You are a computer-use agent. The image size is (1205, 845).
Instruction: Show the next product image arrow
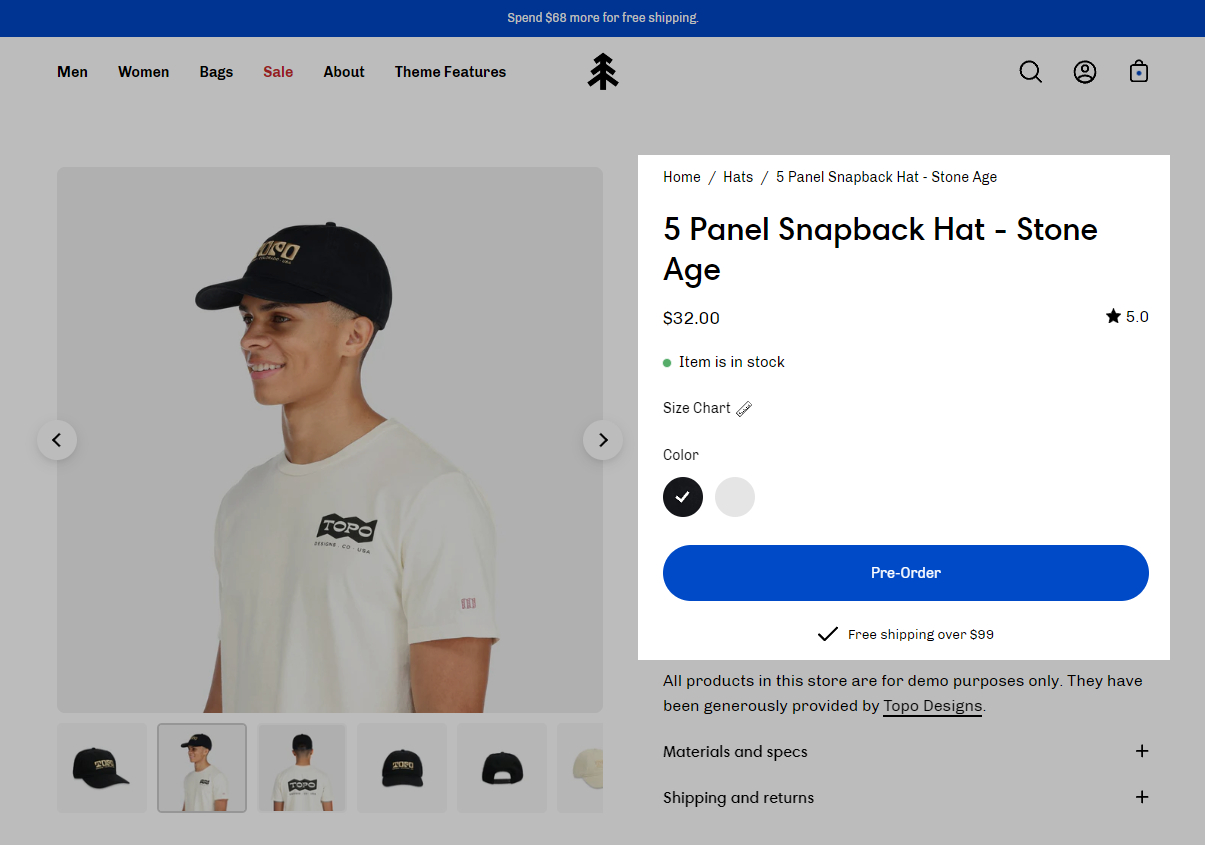603,440
